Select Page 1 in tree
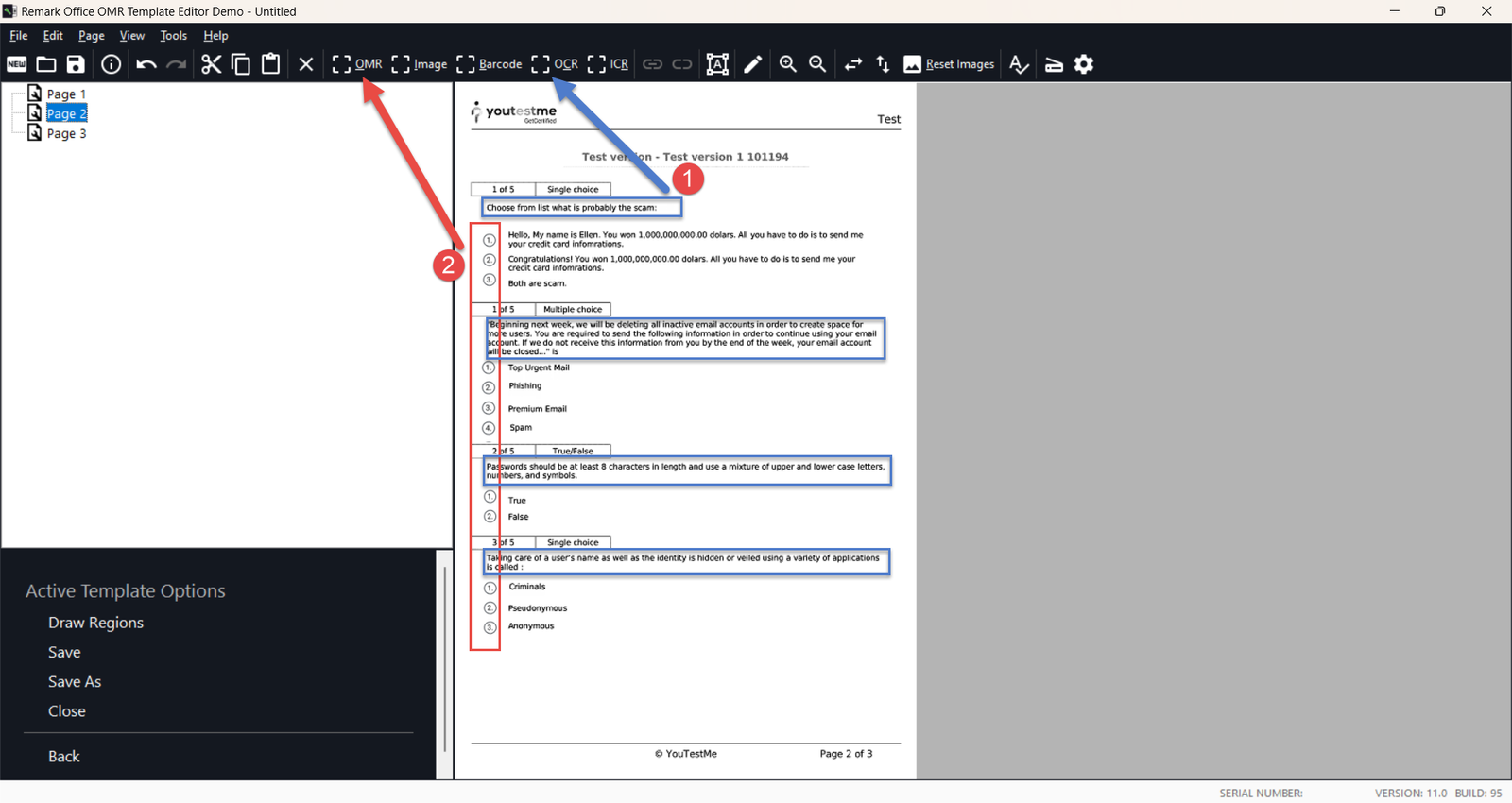 [66, 94]
